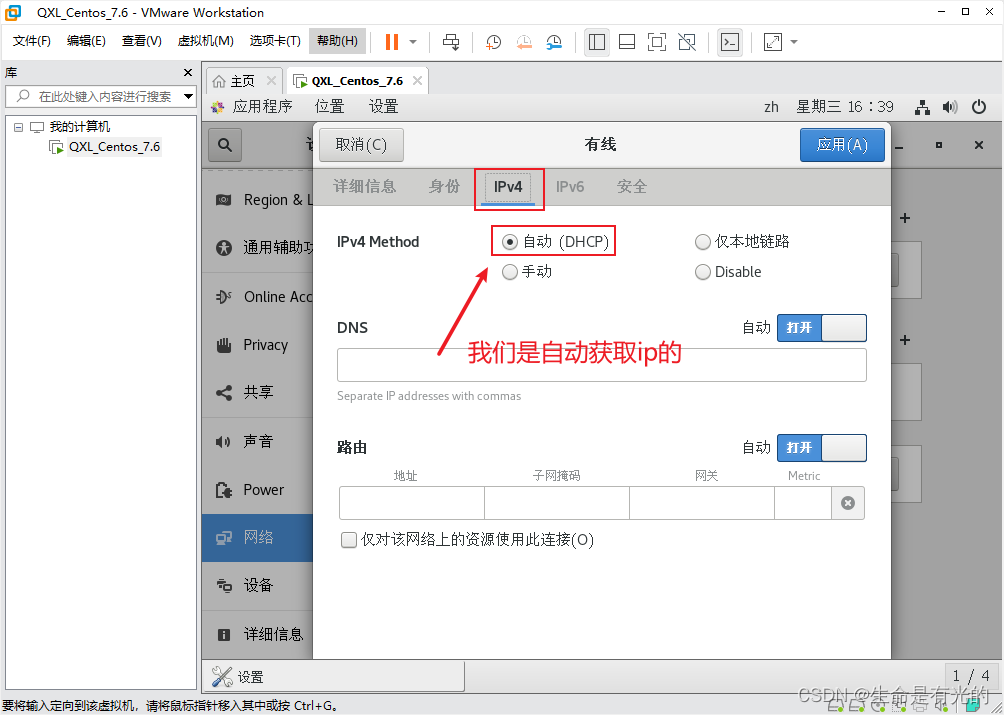The width and height of the screenshot is (1004, 715).
Task: Enable 仅对该网络上的资源使用此连接 checkbox
Action: click(348, 539)
